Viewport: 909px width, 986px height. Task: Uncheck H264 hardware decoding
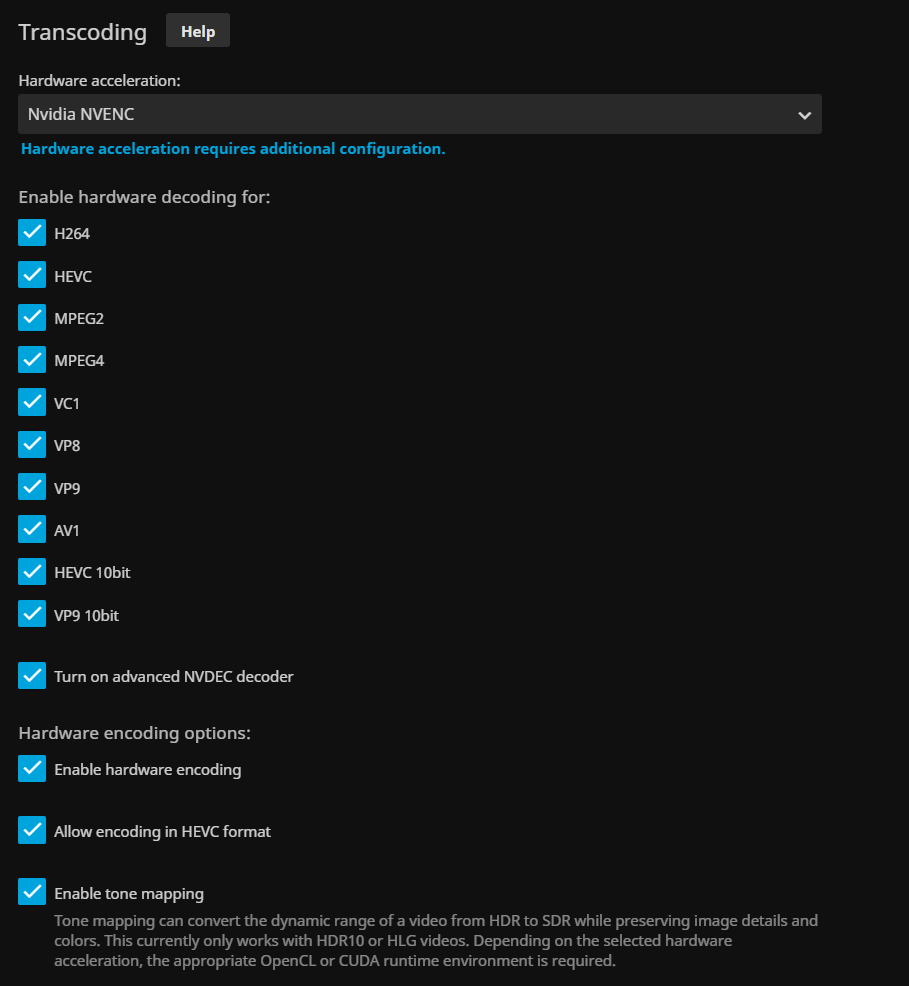(x=32, y=233)
